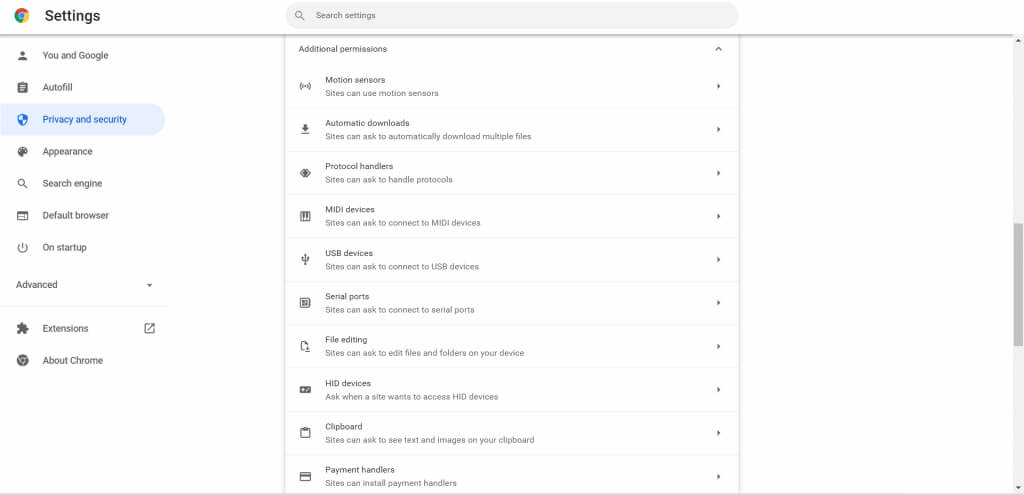Click the Serial ports icon
Screen dimensions: 1024x495
coord(305,303)
